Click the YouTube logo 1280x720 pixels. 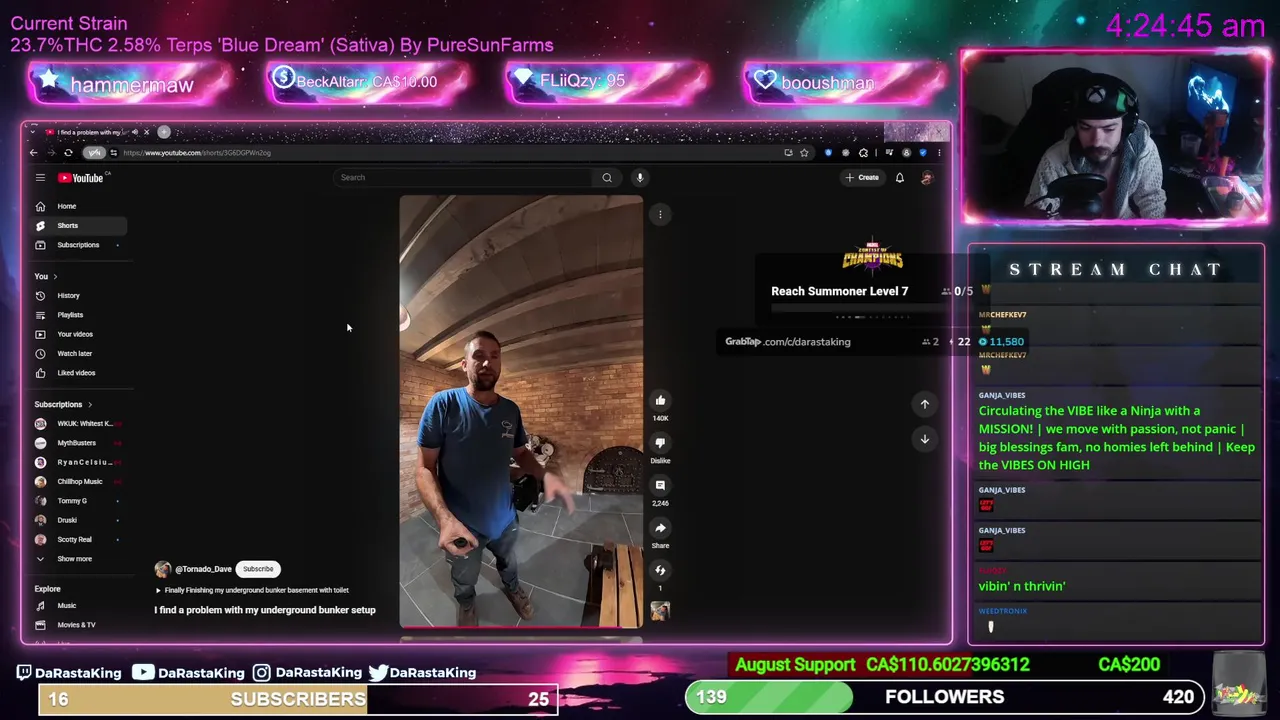pyautogui.click(x=82, y=178)
